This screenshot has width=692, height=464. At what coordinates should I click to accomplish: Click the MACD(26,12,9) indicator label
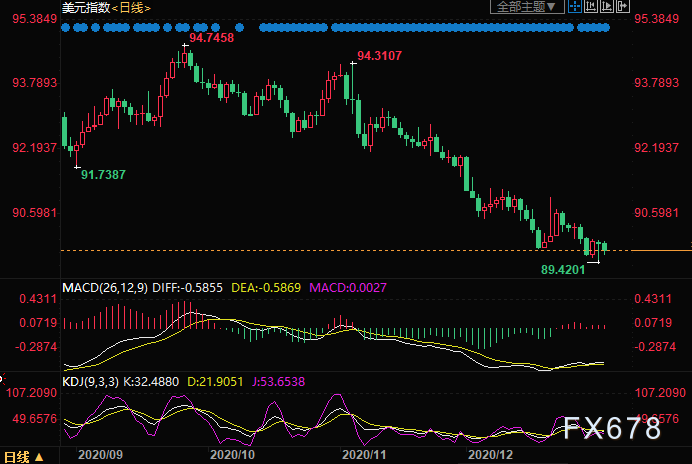point(104,288)
